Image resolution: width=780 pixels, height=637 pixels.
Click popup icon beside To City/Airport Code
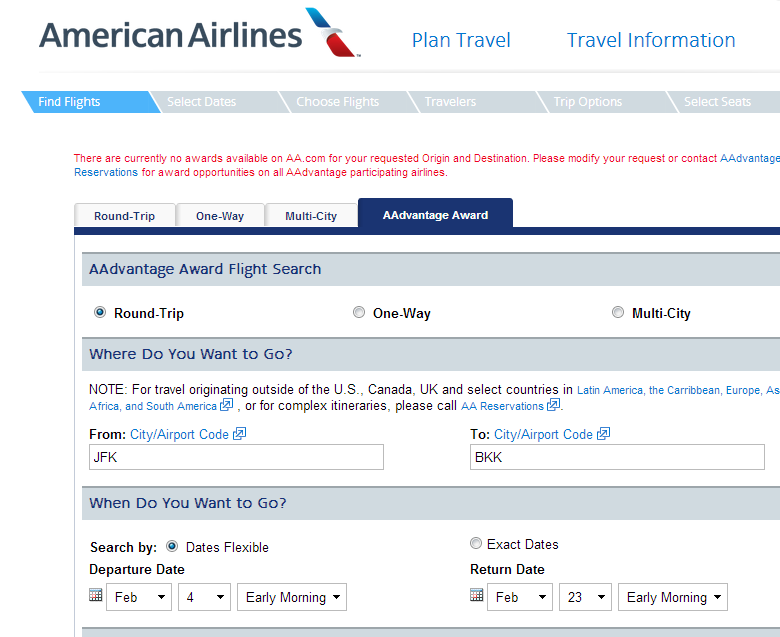(603, 434)
